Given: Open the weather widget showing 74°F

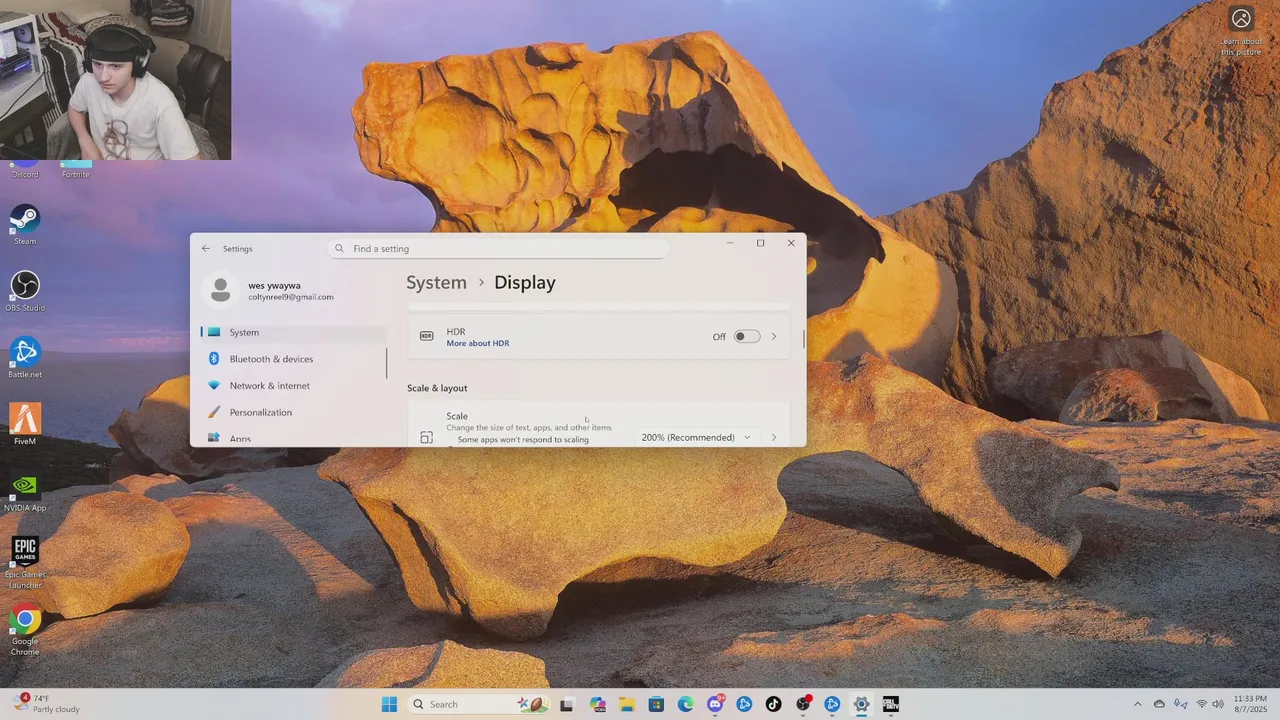Looking at the screenshot, I should click(x=46, y=704).
